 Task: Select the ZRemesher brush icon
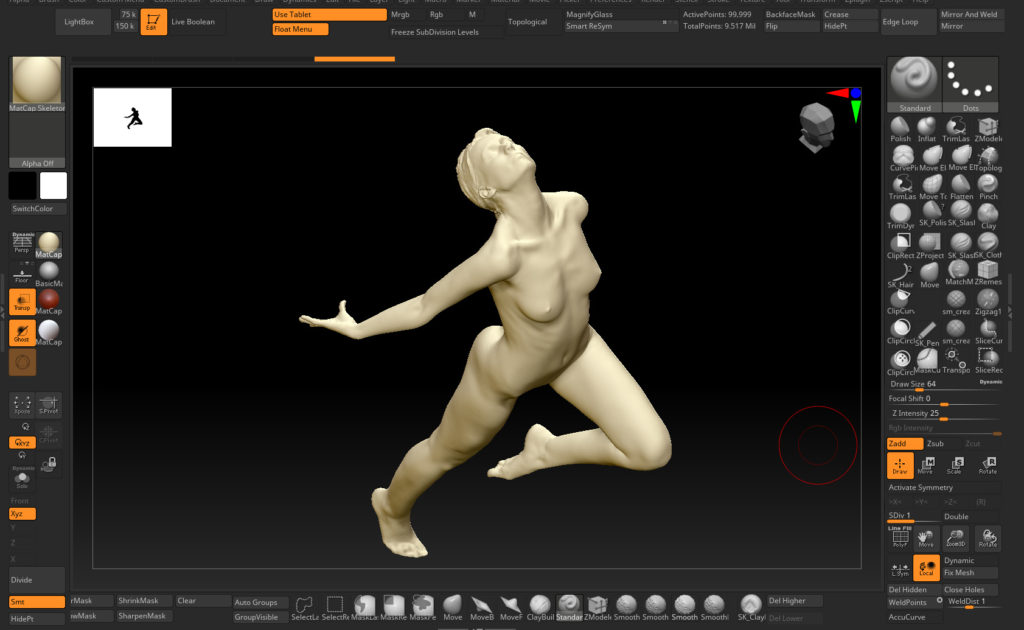click(x=988, y=273)
